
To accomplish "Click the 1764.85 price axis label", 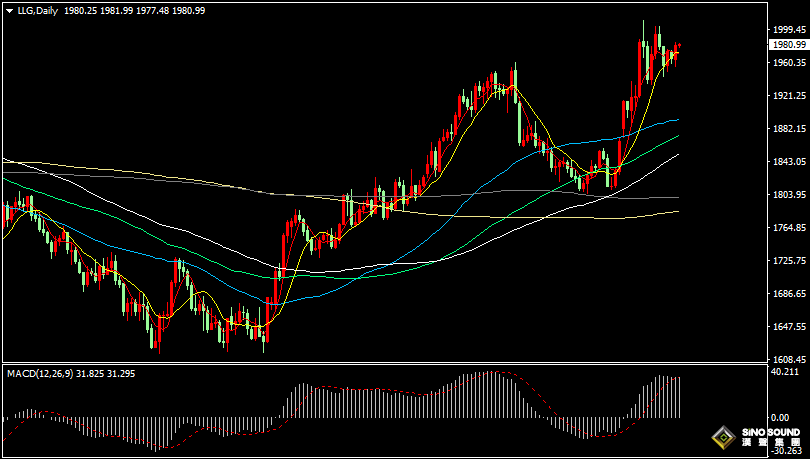I will [x=788, y=228].
